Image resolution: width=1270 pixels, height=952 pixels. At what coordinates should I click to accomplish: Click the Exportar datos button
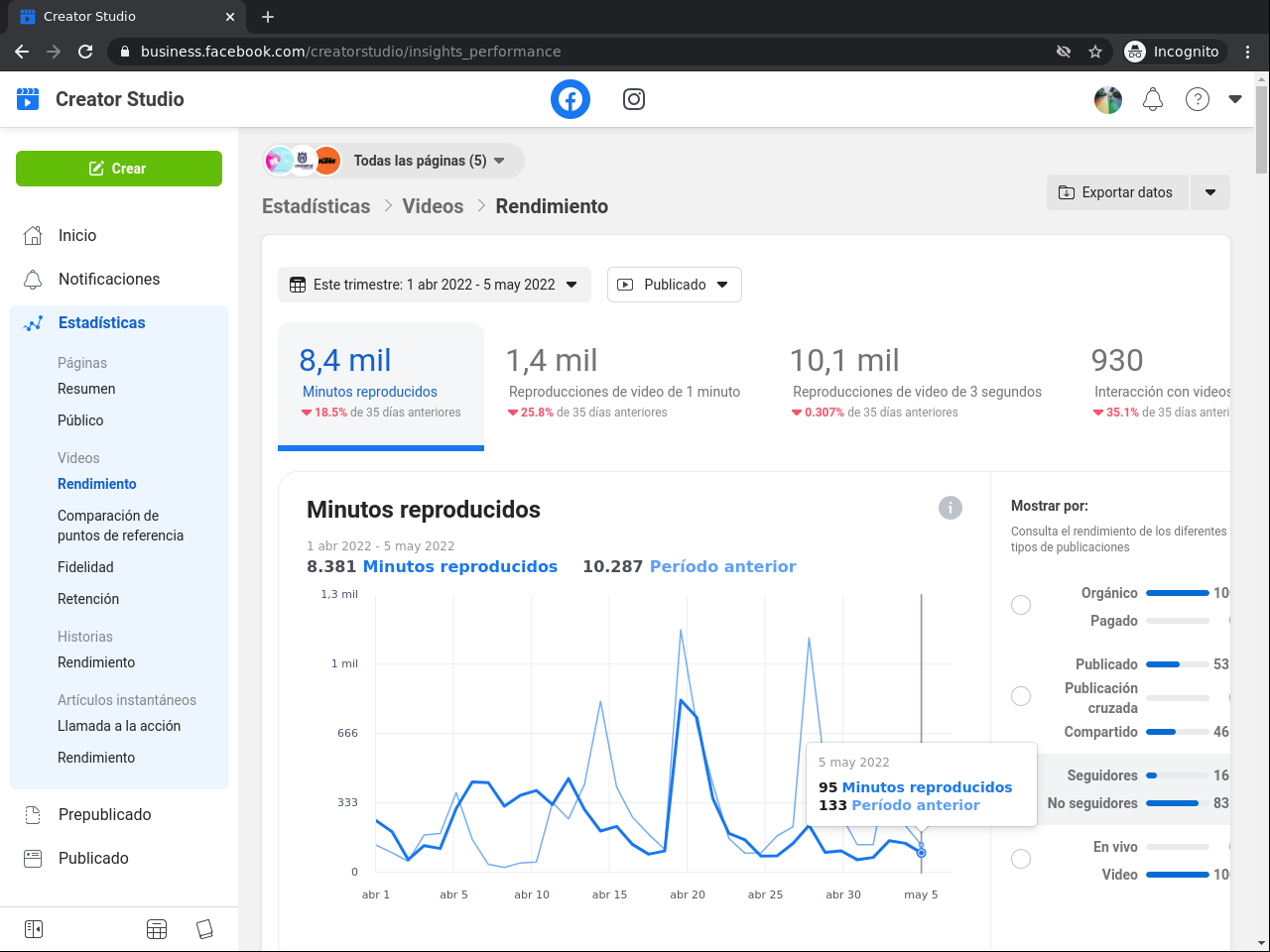[x=1116, y=192]
